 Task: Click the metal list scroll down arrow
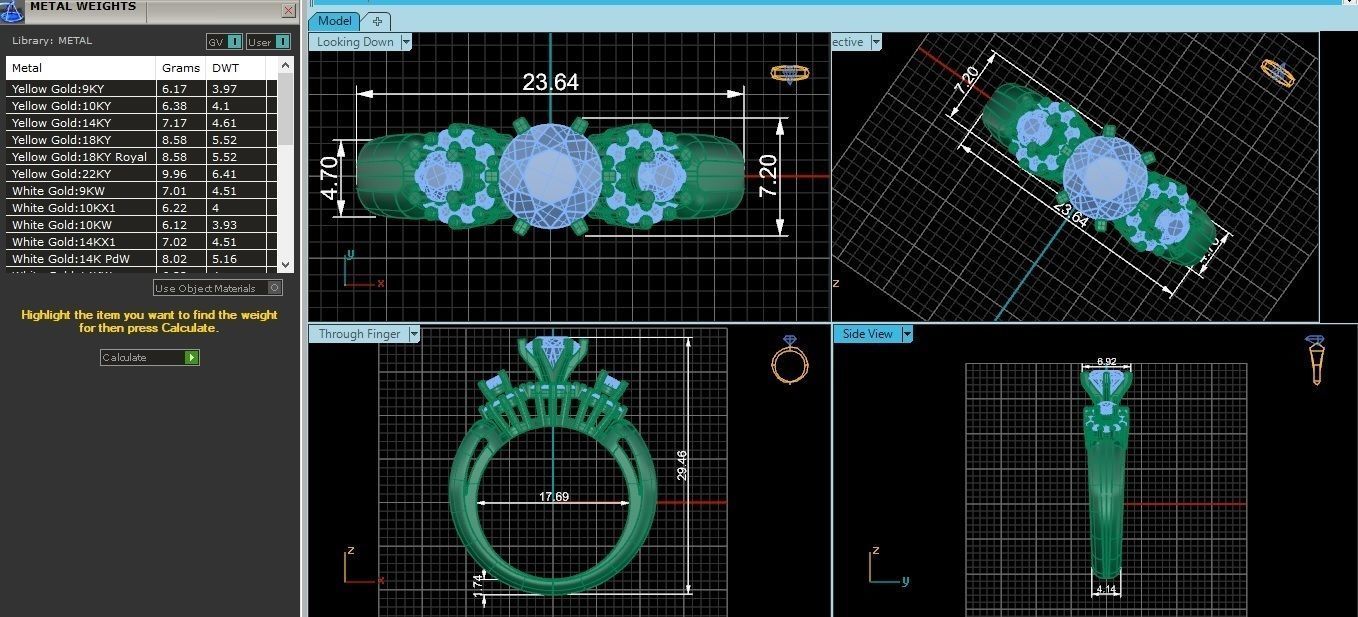(286, 264)
